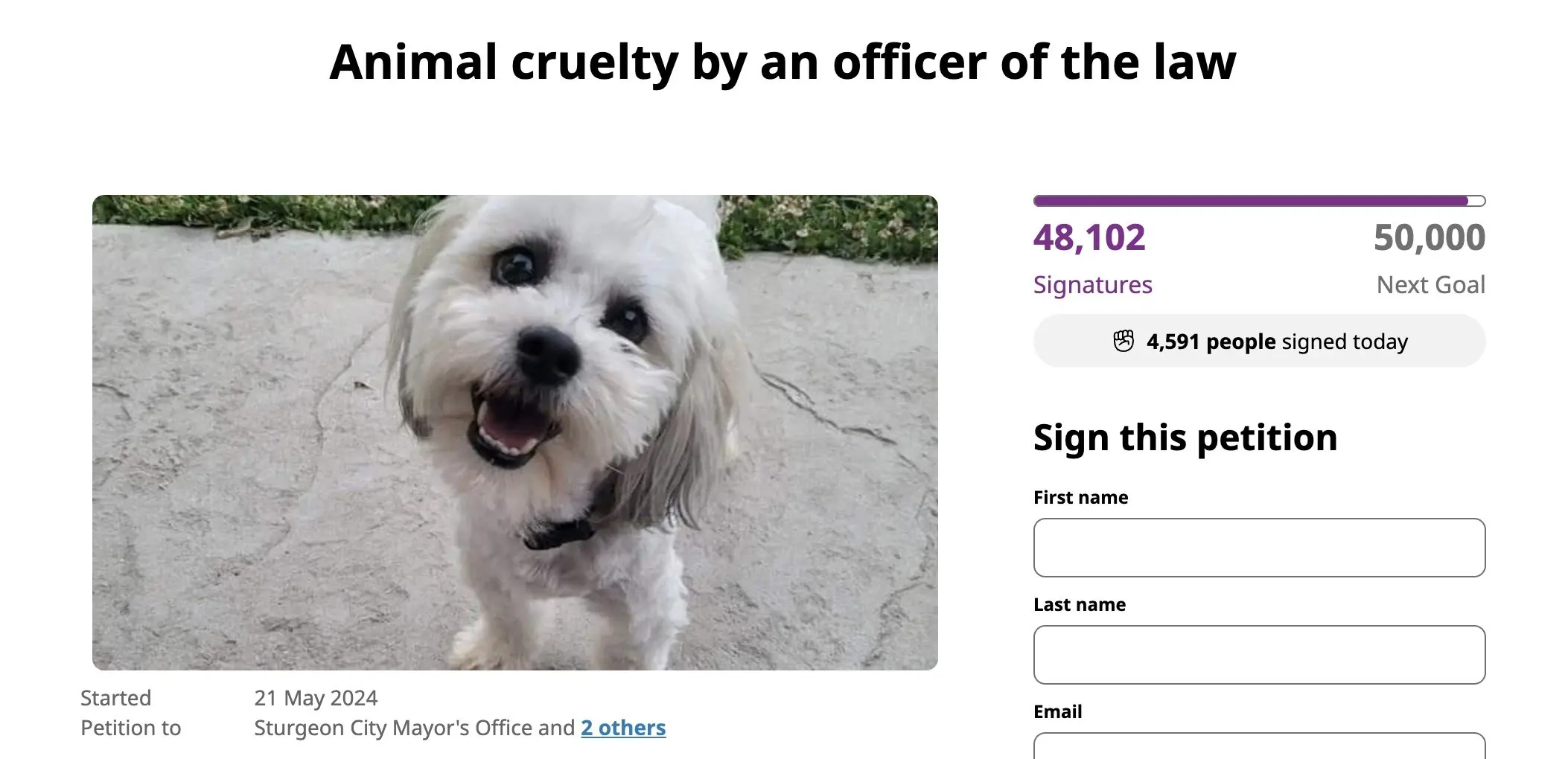Click the 50,000 next goal number

click(1429, 238)
